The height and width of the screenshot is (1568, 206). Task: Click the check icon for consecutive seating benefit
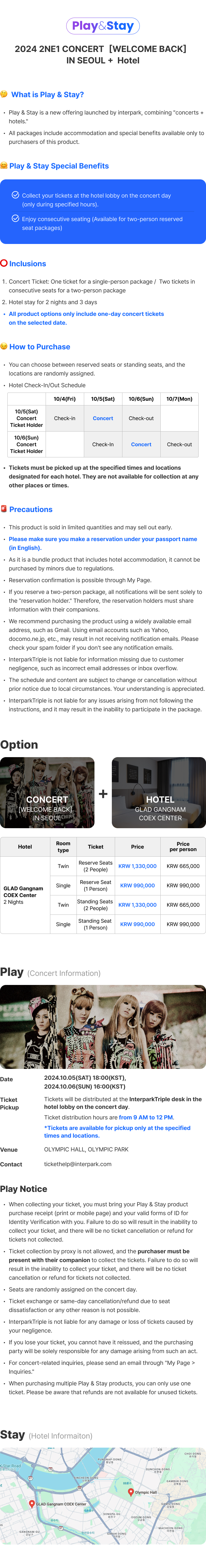coord(15,218)
